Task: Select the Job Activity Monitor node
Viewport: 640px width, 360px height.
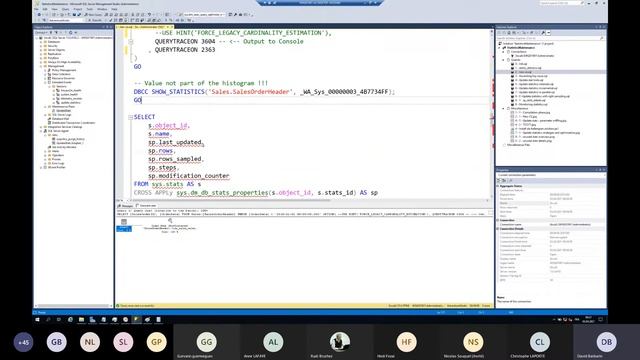Action: (64, 147)
